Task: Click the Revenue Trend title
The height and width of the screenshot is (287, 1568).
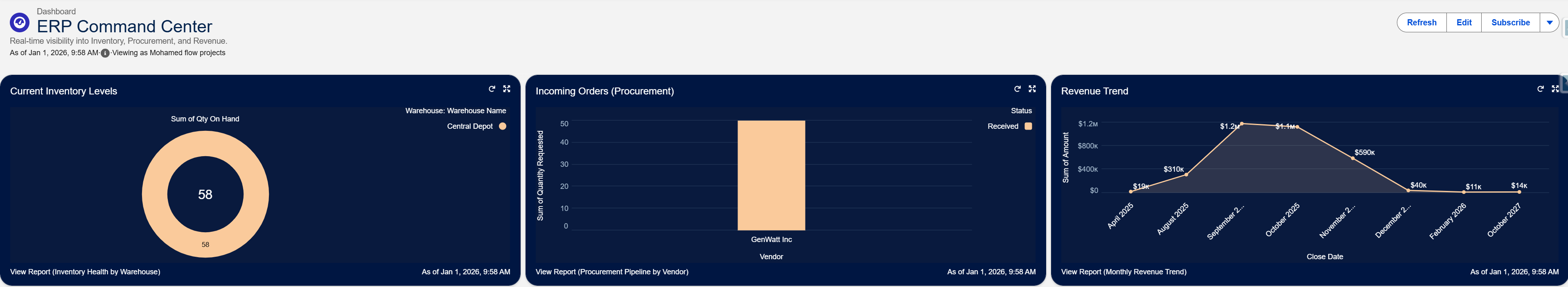Action: pos(1094,91)
